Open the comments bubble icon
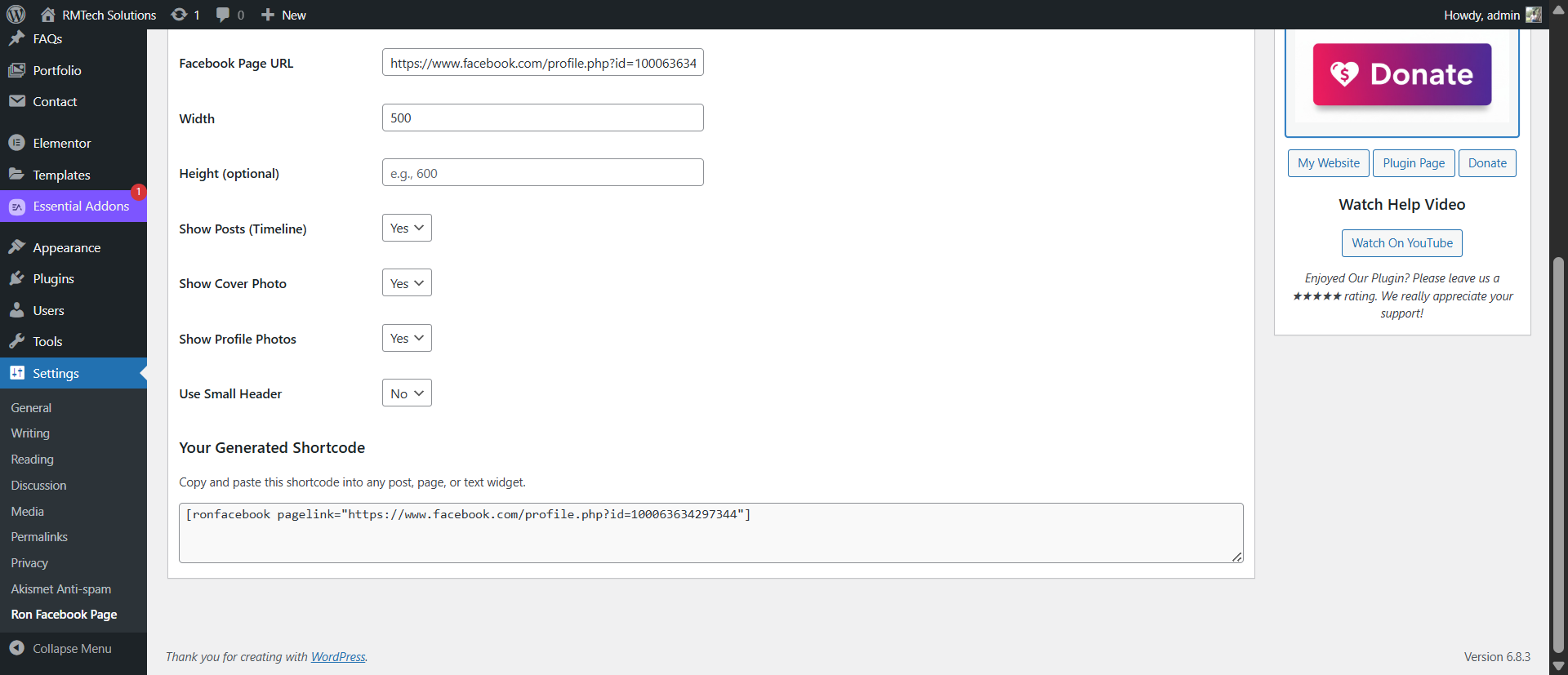 click(223, 15)
